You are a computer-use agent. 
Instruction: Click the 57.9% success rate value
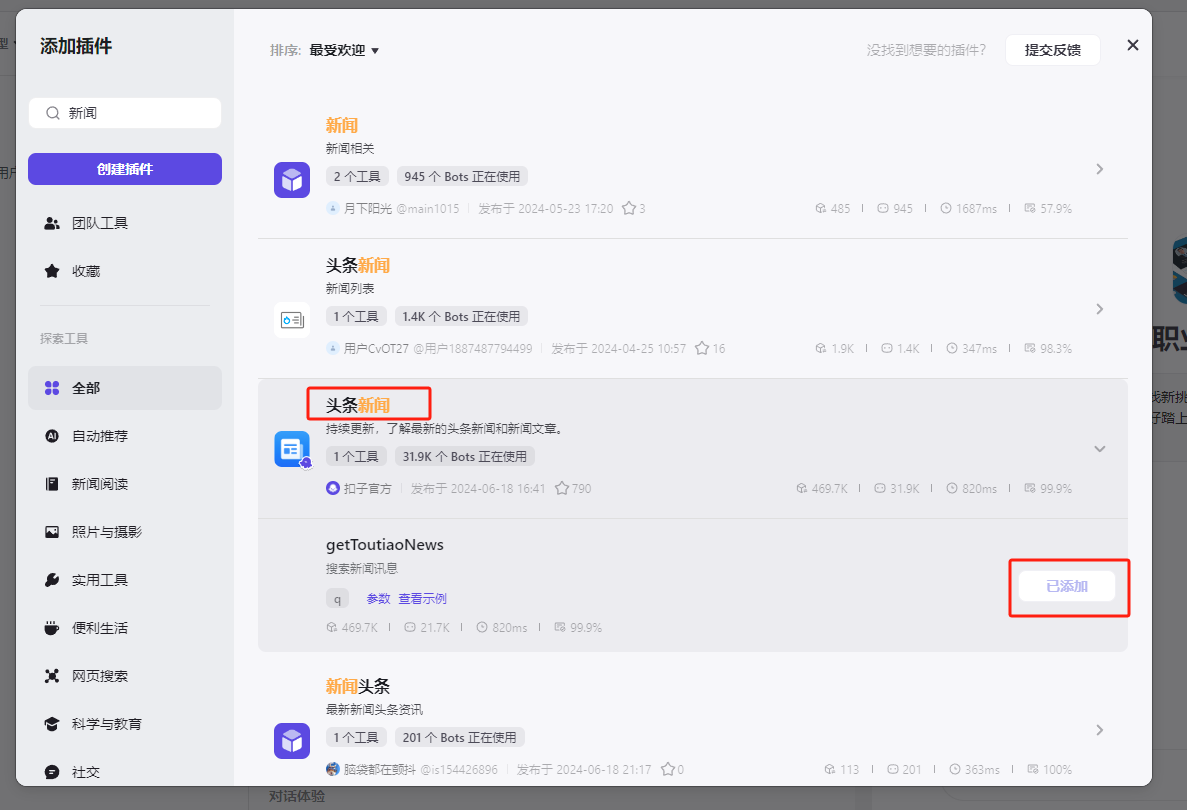(1056, 208)
